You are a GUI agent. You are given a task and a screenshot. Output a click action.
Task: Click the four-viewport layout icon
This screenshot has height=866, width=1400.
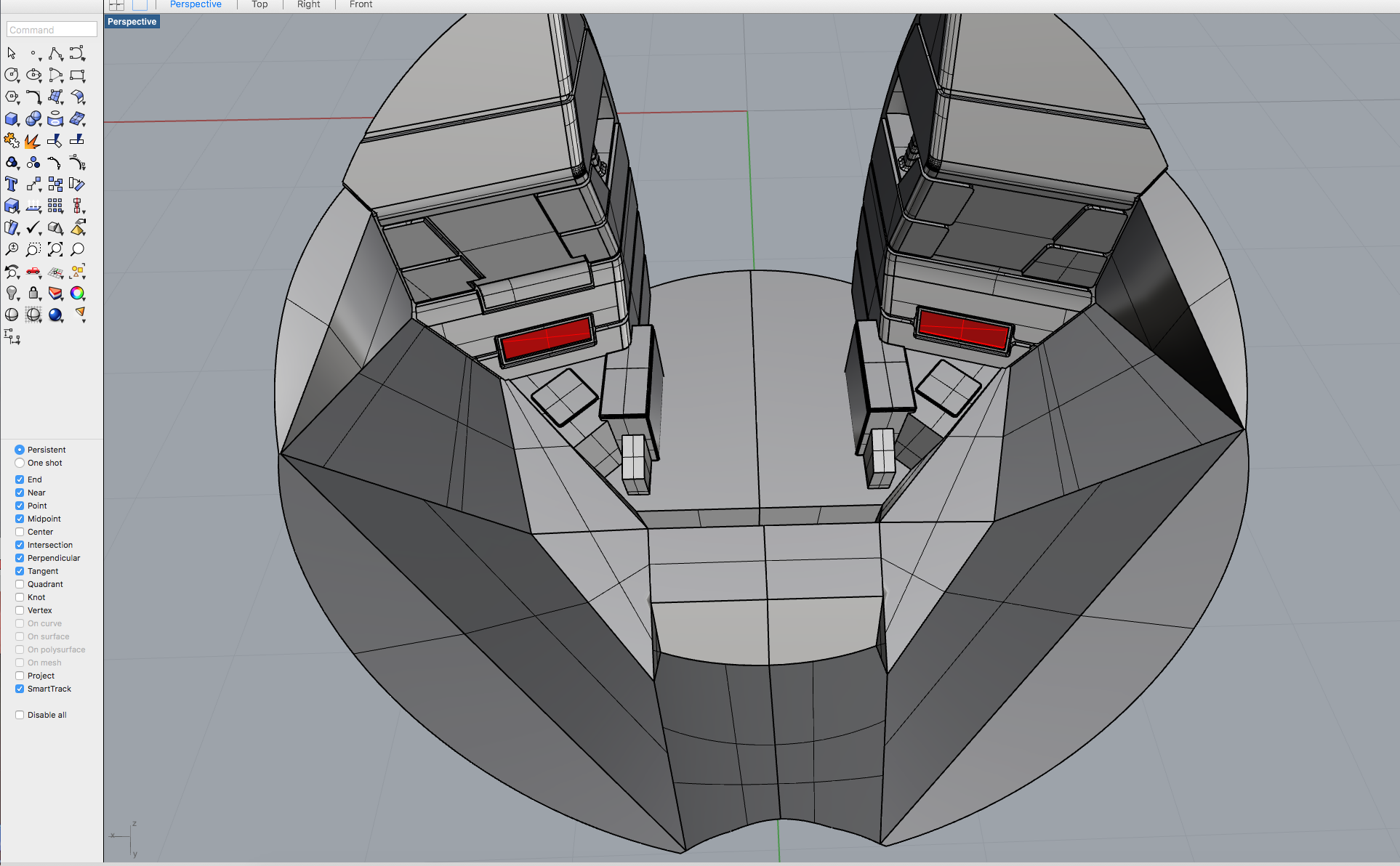116,4
